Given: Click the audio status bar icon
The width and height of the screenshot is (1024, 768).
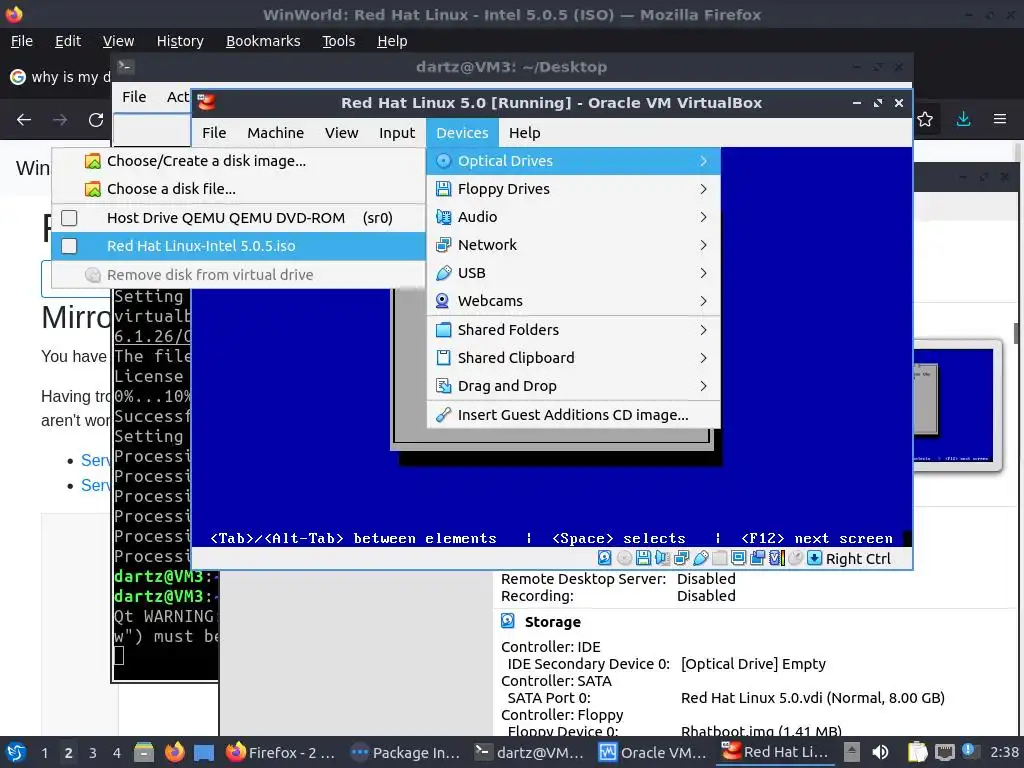Looking at the screenshot, I should [x=662, y=558].
